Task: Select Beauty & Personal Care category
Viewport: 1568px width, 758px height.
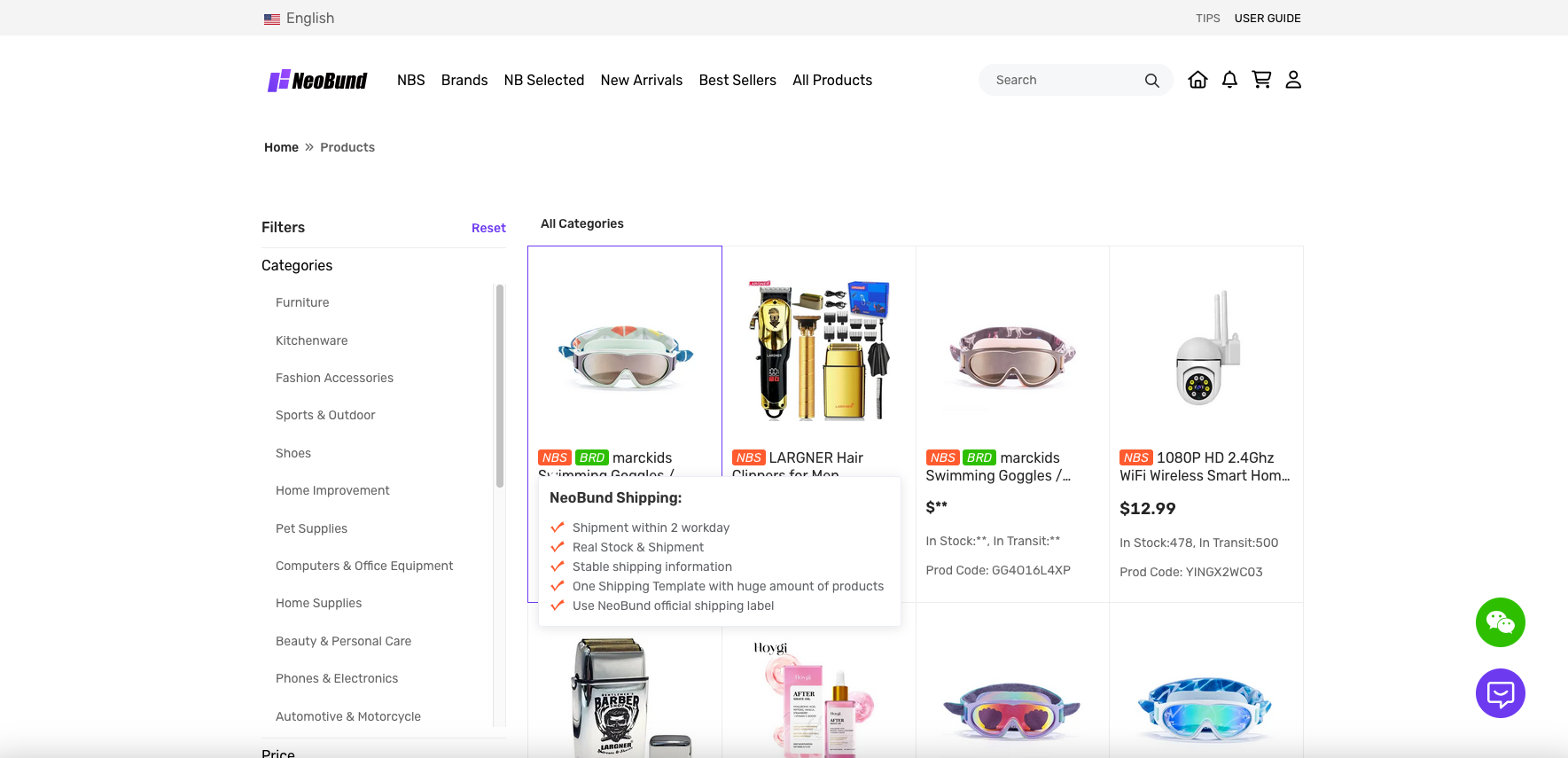Action: tap(343, 641)
